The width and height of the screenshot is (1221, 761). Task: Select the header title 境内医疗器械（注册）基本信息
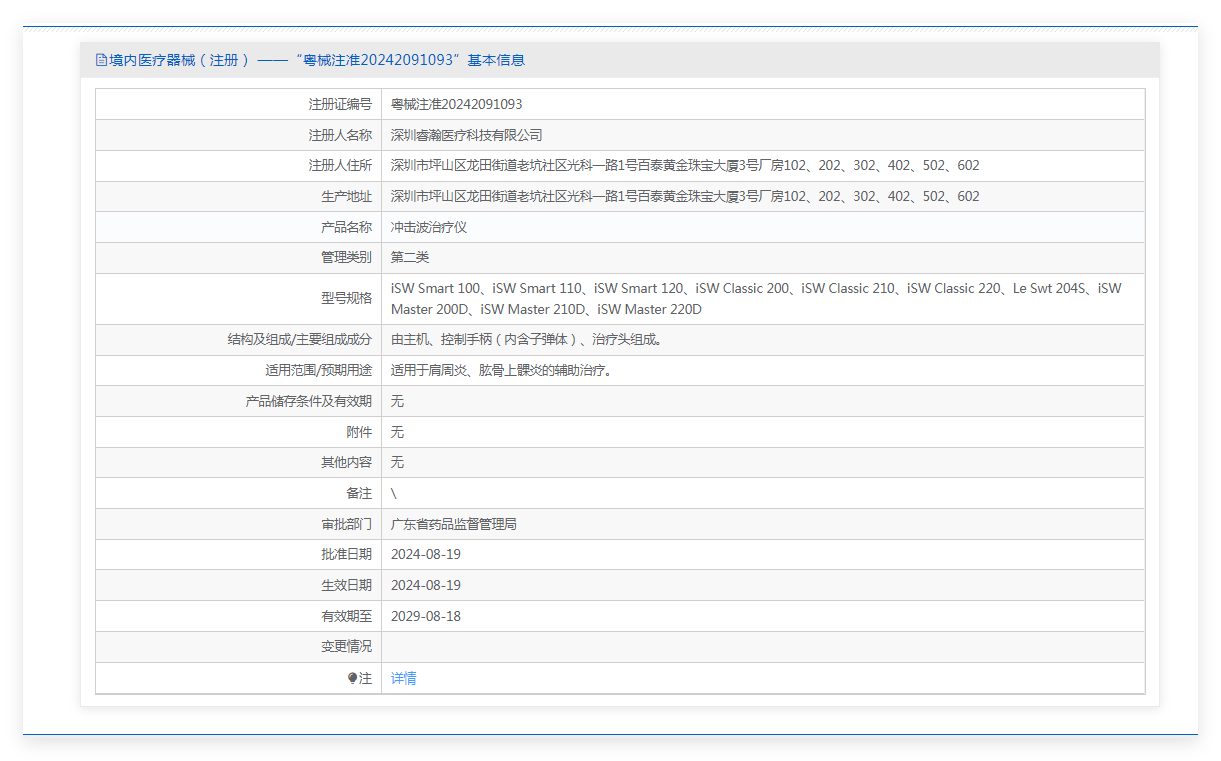point(317,60)
